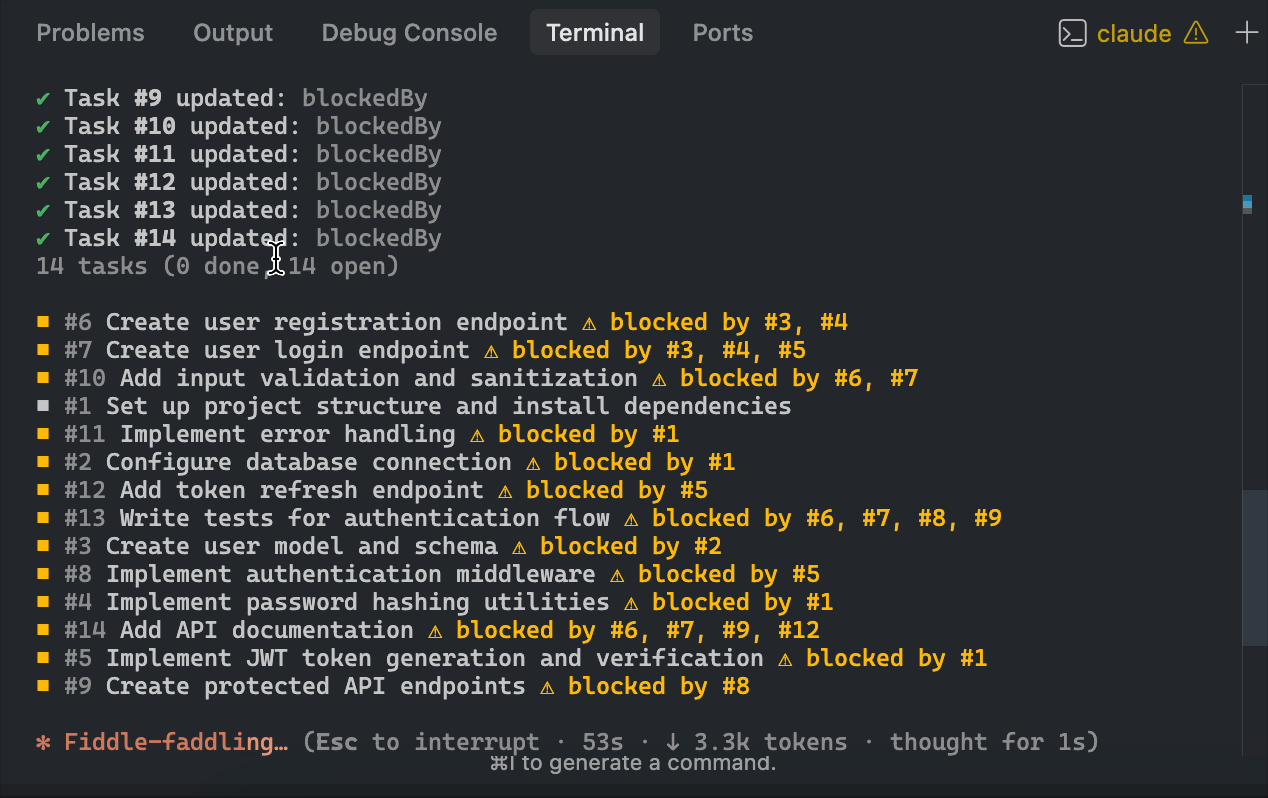Click the yellow square beside task #14

coord(43,630)
